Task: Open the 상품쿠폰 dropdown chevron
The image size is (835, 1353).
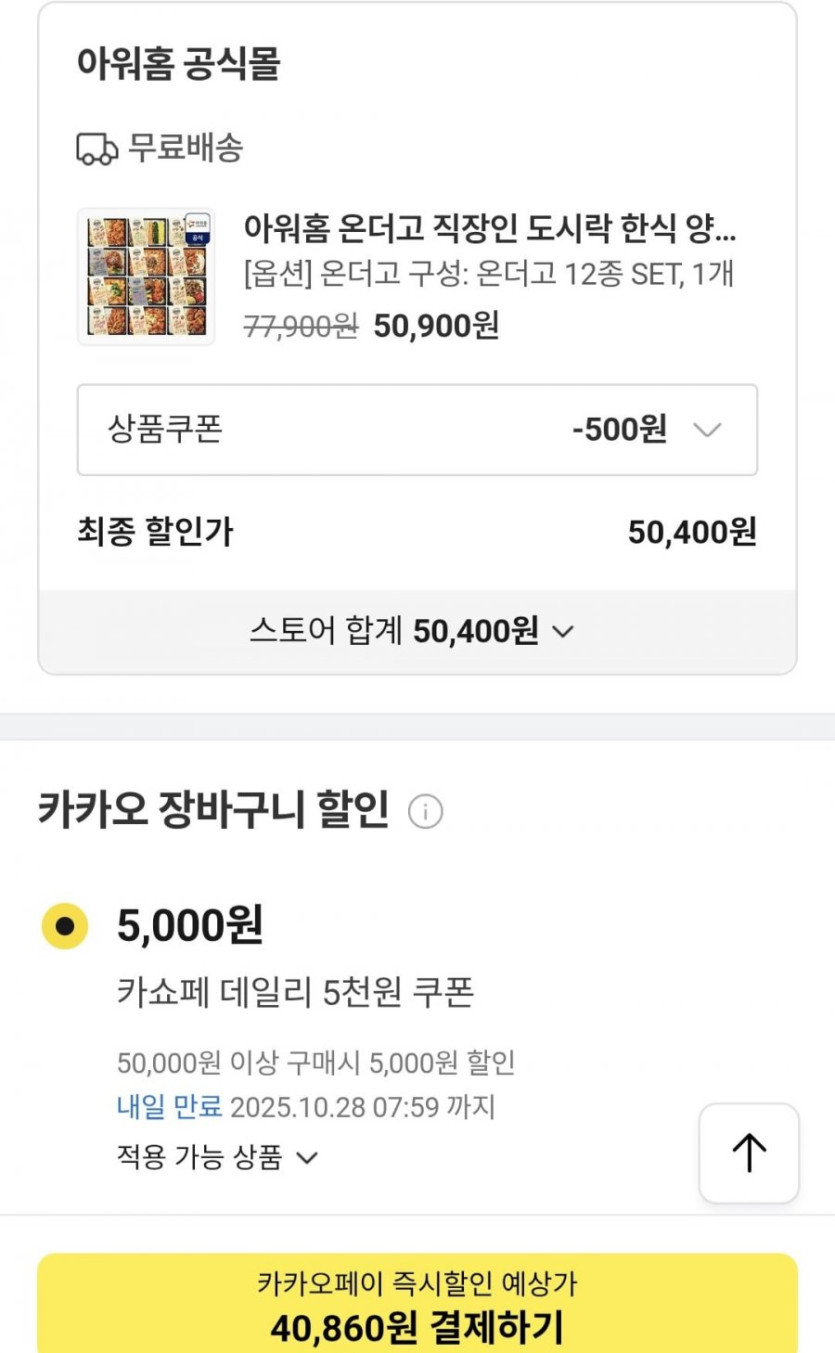Action: point(707,430)
